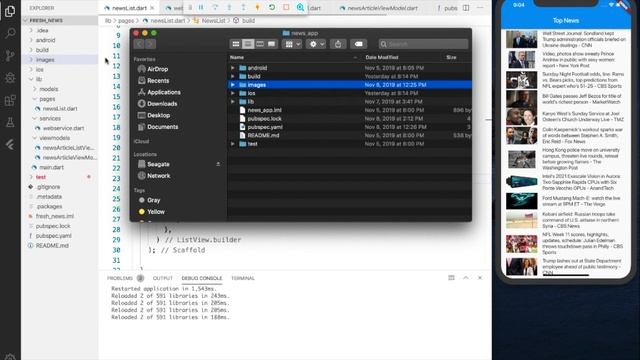
Task: Pause the debug session
Action: tap(201, 7)
